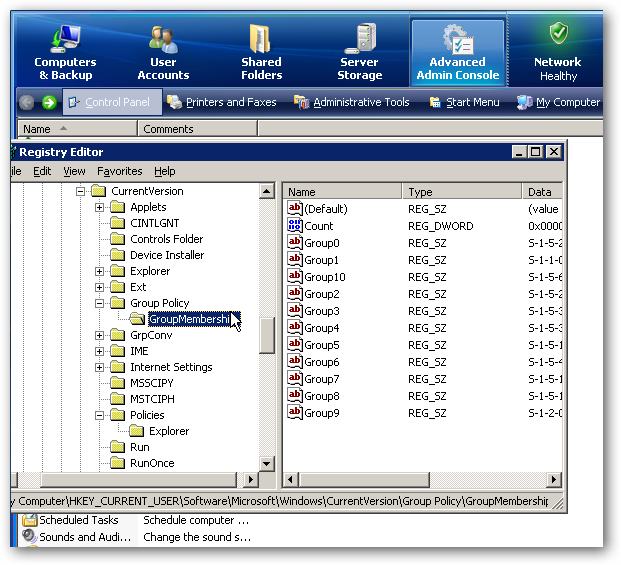Open Help menu in Registry Editor
The height and width of the screenshot is (565, 621).
click(165, 171)
